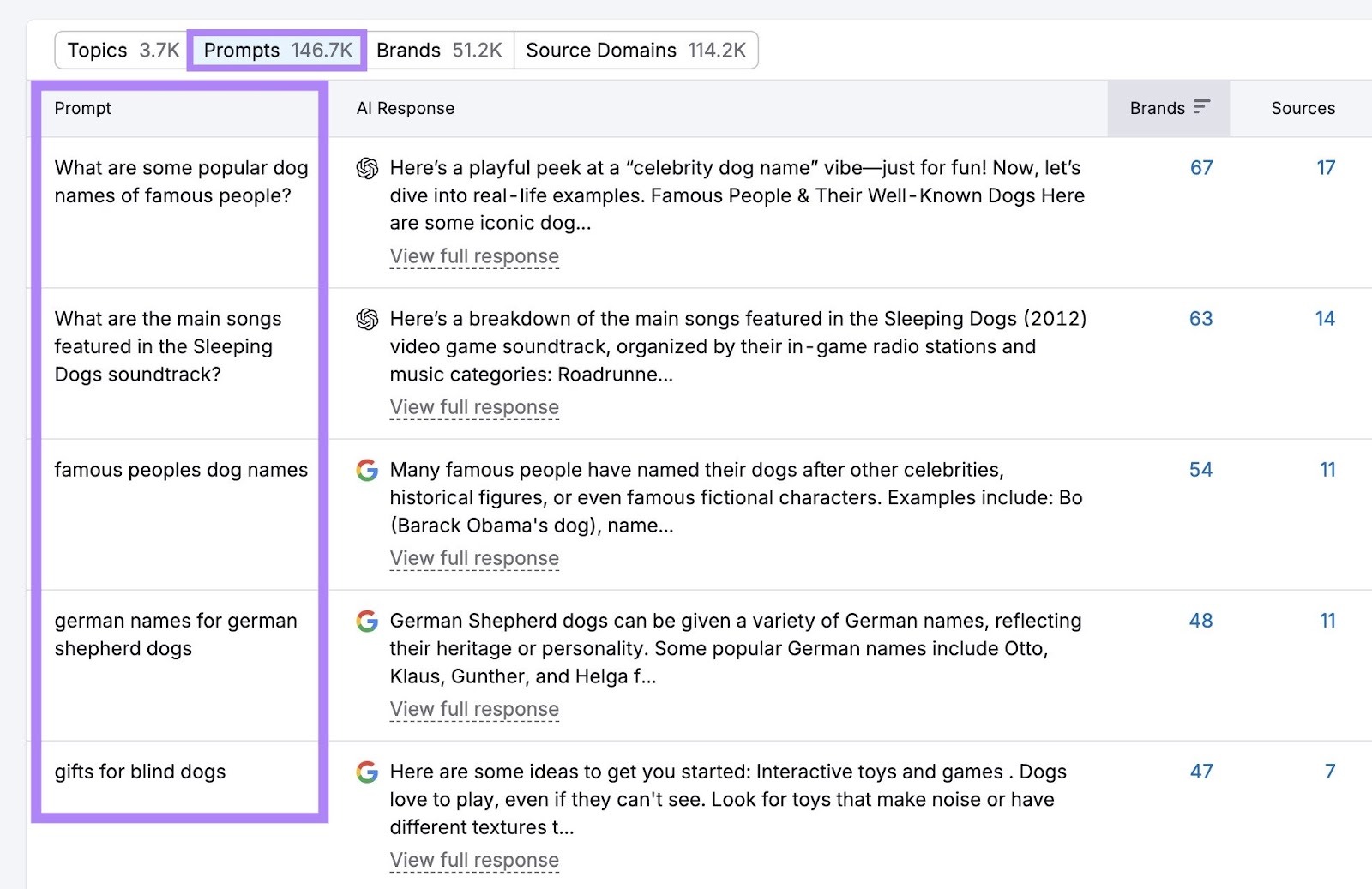Click the highlighted Prompts tab
This screenshot has width=1372, height=889.
tap(276, 50)
